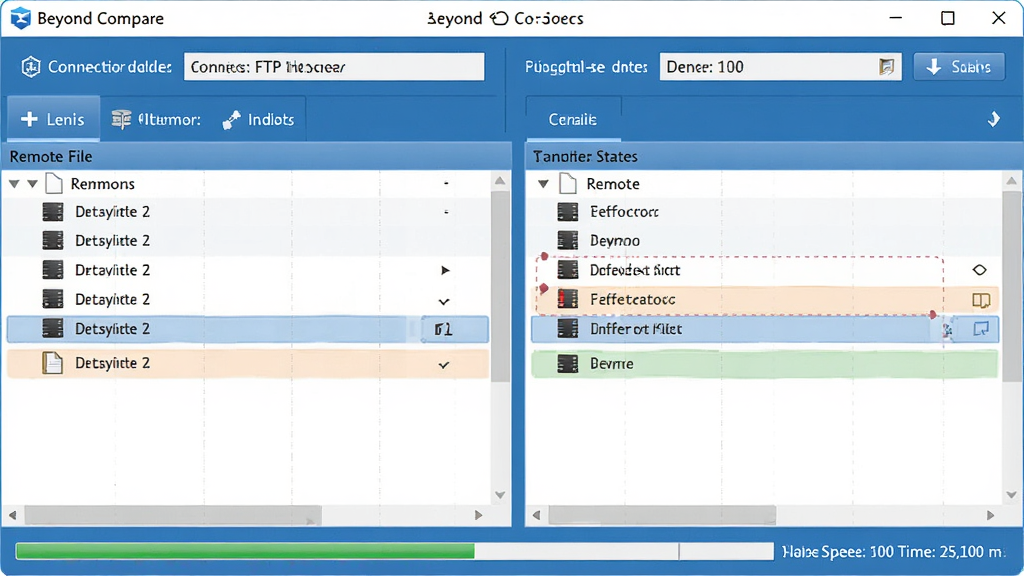Click the Beyond Compare logo in the title bar
1024x576 pixels.
(x=20, y=18)
